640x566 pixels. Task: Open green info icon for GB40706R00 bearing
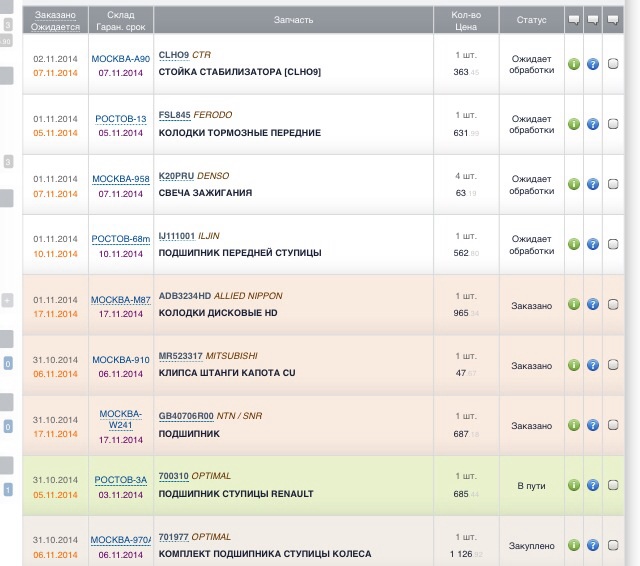coord(574,425)
